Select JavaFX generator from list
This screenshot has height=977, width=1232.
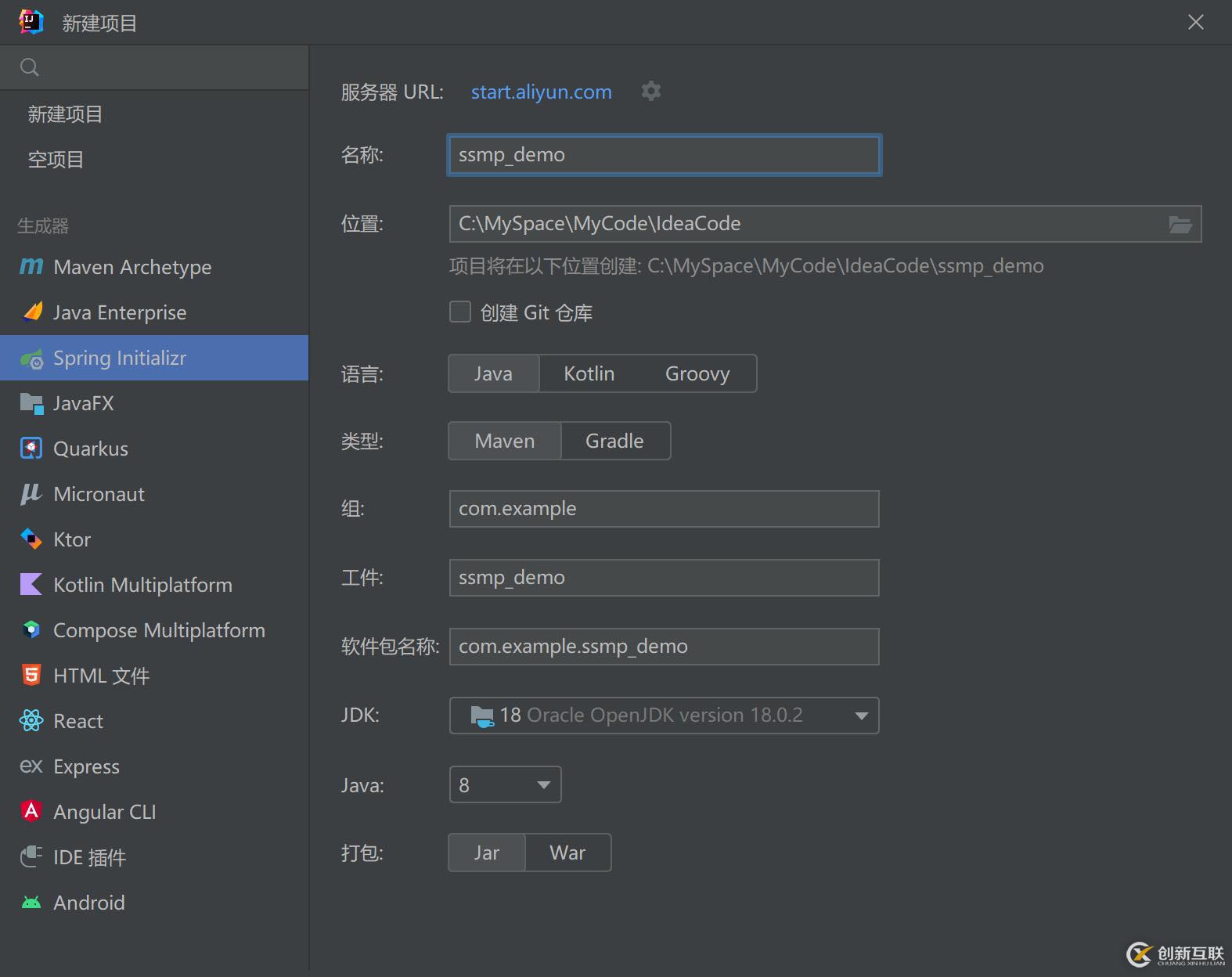pos(83,403)
